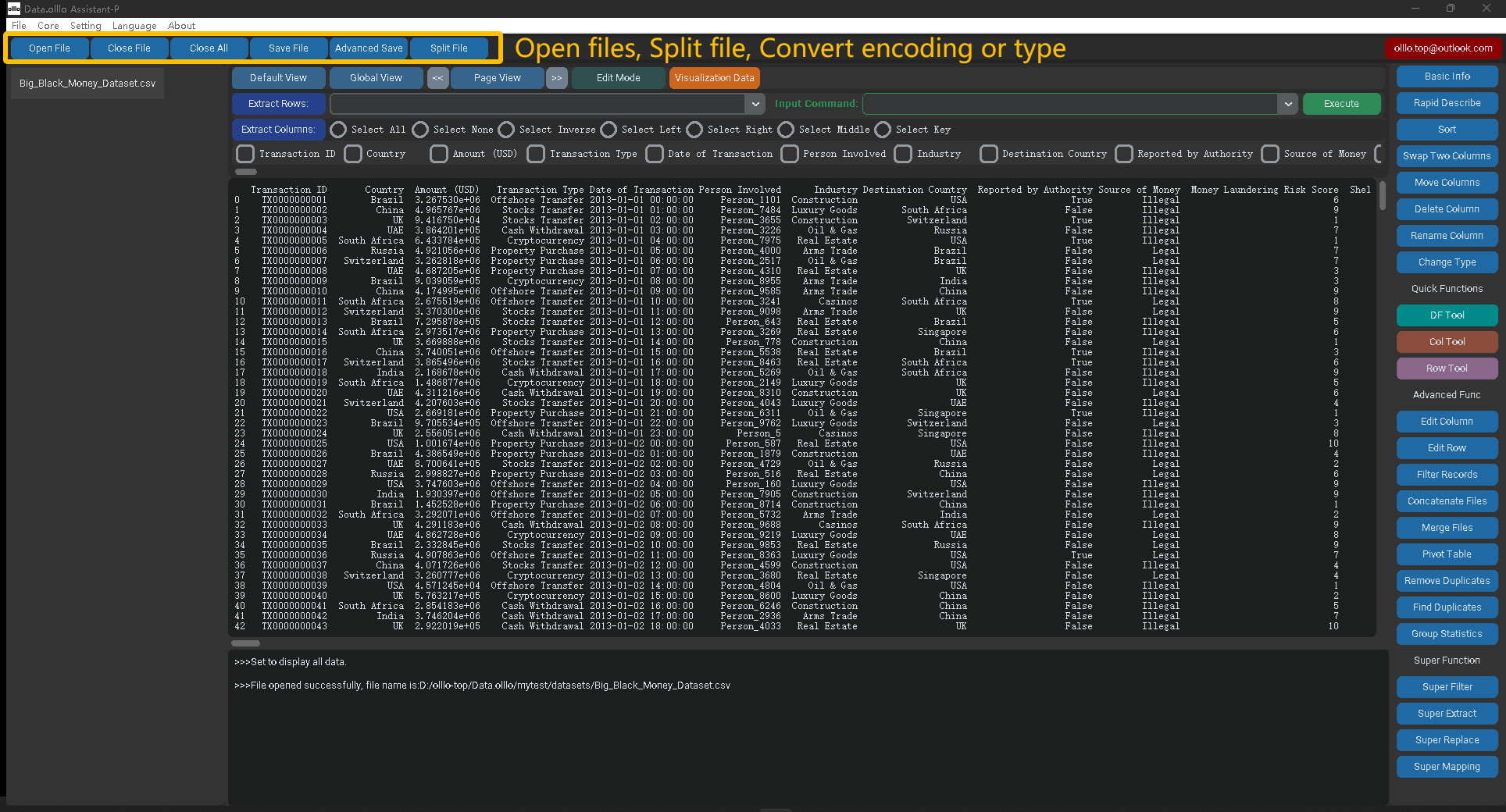Choose Select Left radio option
Viewport: 1506px width, 812px height.
tap(608, 130)
